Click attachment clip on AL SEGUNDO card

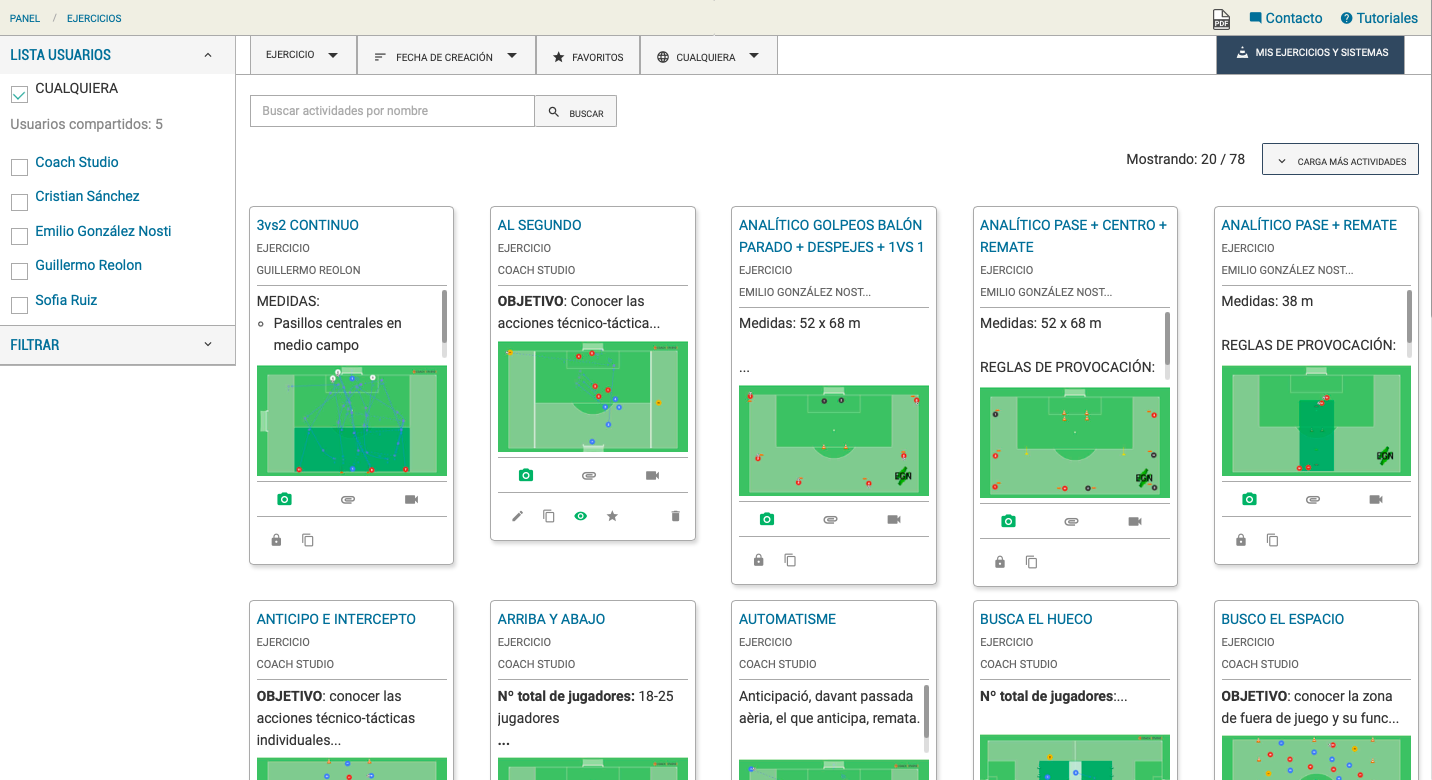pyautogui.click(x=589, y=475)
